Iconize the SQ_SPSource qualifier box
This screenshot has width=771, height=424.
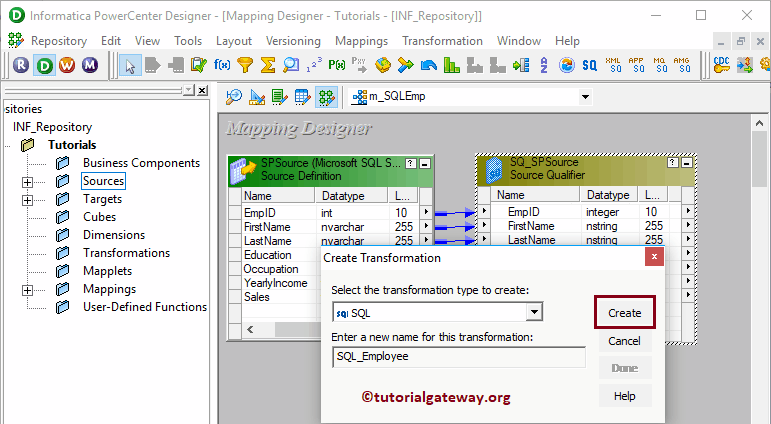click(687, 162)
